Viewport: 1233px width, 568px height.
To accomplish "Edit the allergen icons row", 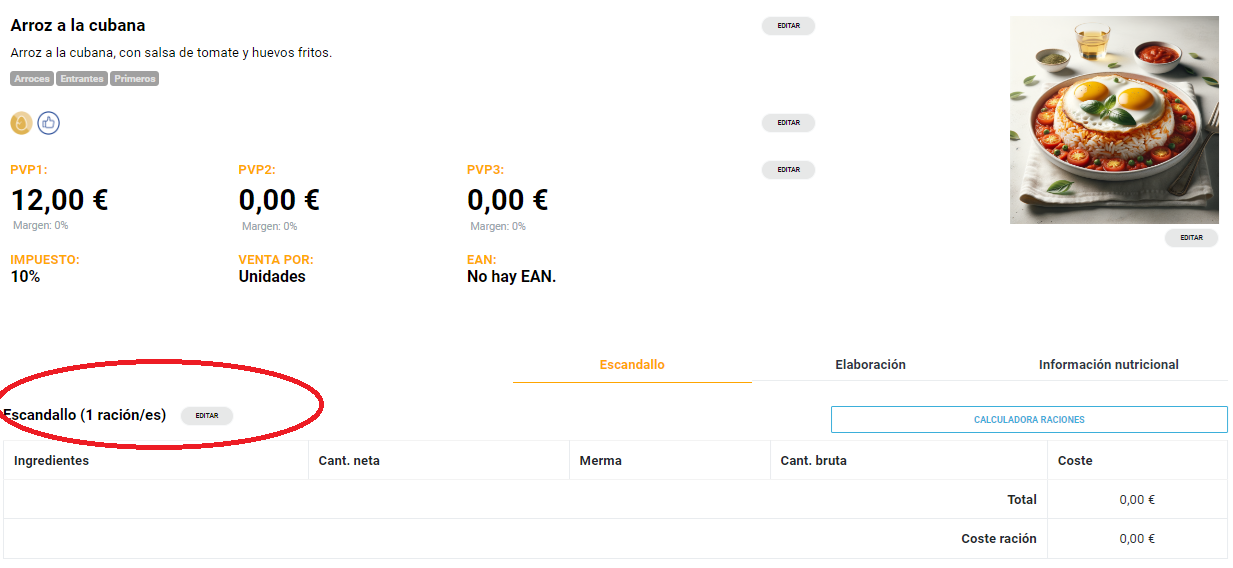I will (x=788, y=123).
